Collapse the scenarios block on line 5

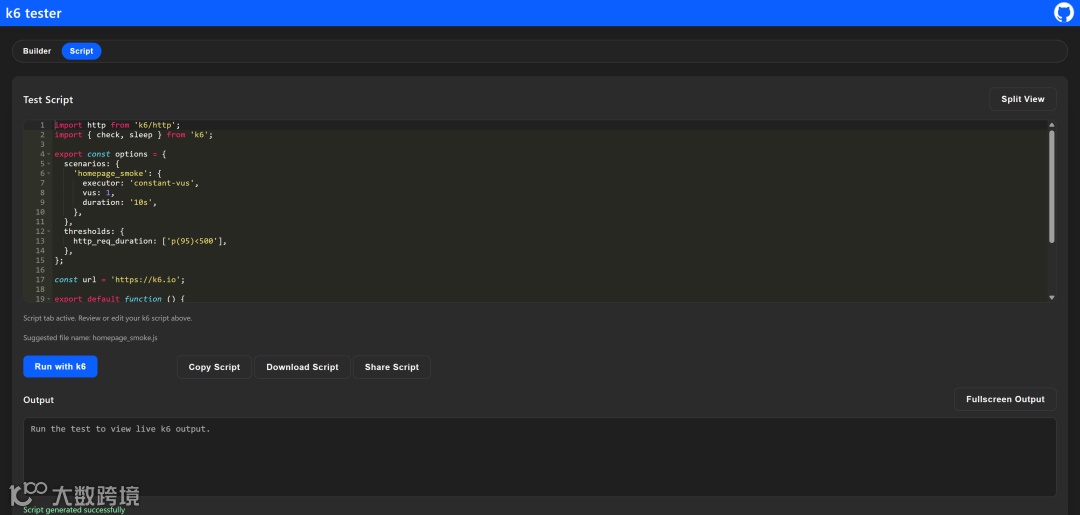[x=48, y=164]
